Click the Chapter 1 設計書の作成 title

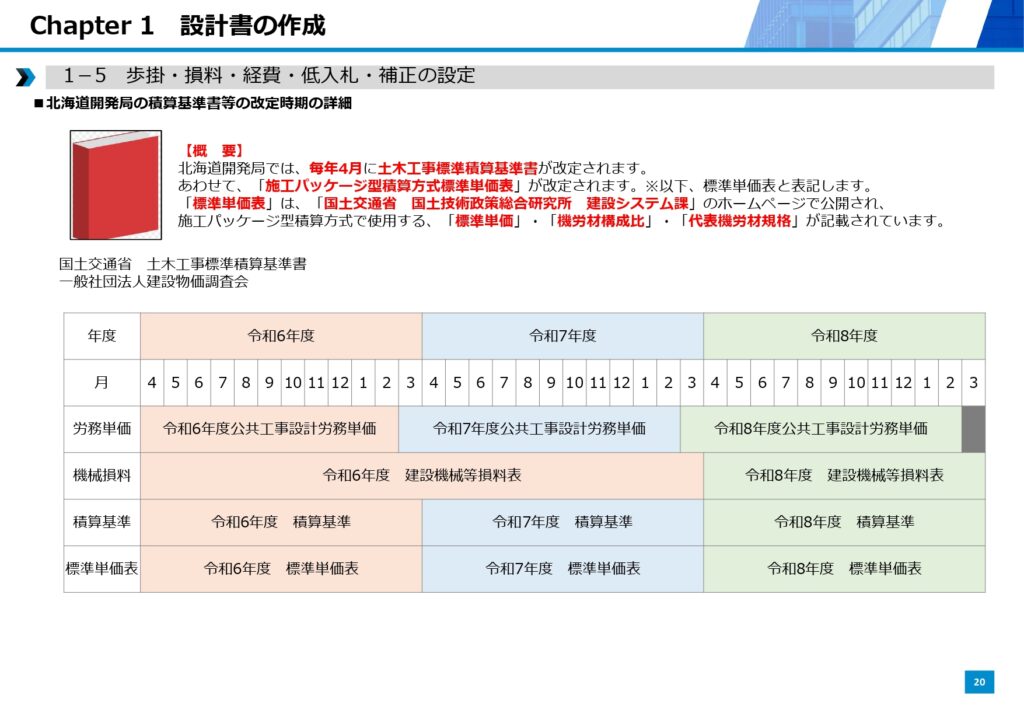(178, 26)
